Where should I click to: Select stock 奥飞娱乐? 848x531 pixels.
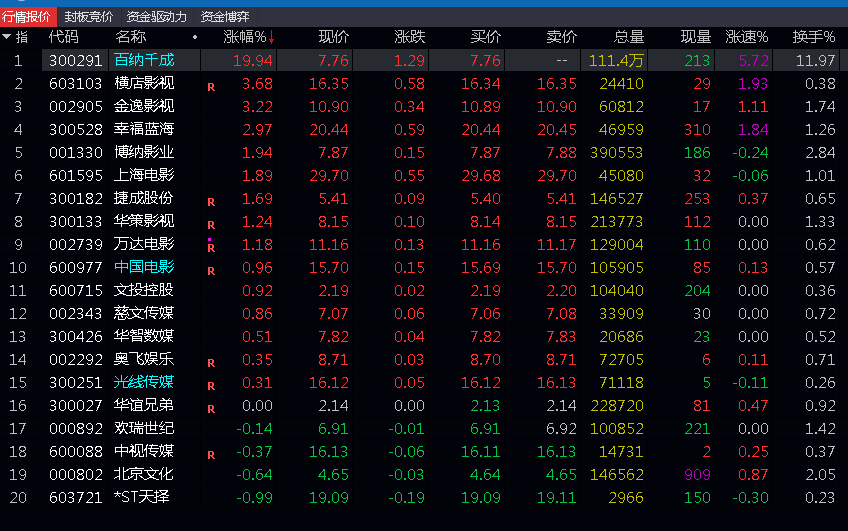(144, 359)
